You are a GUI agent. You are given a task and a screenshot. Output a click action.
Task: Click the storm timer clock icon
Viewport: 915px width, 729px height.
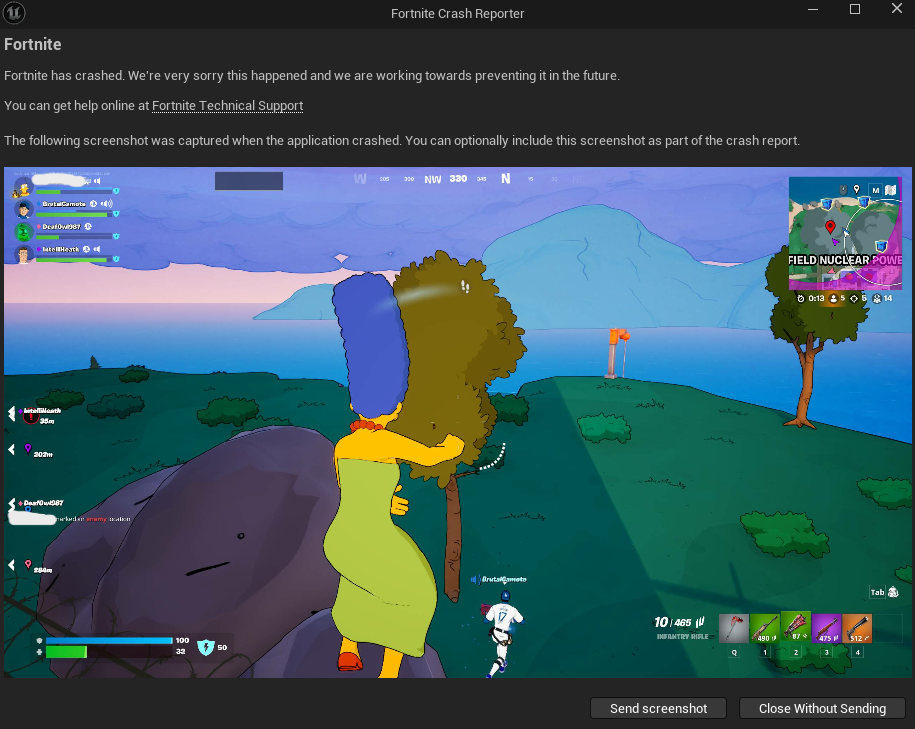pos(801,298)
